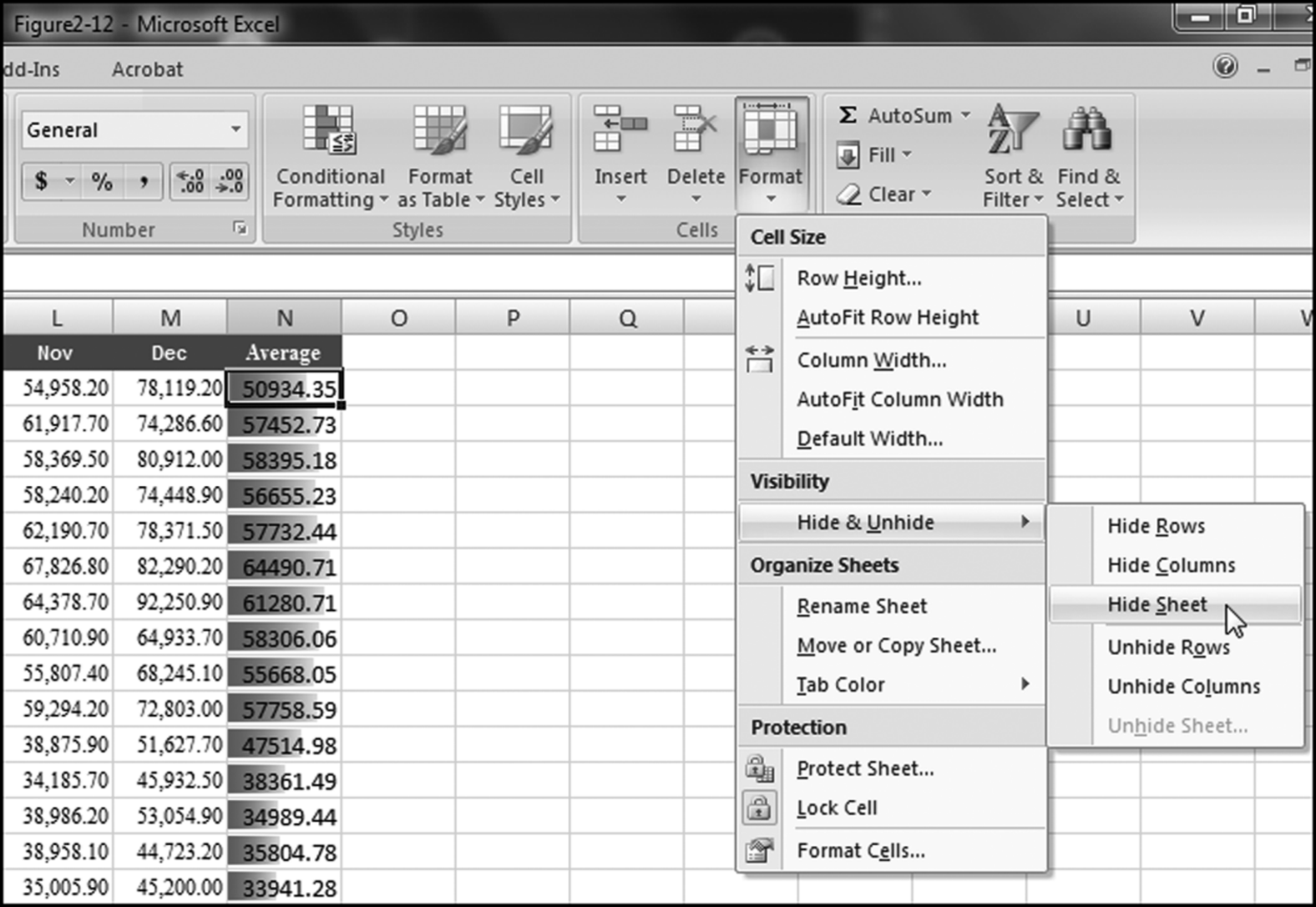1316x907 pixels.
Task: Choose Lock Cell option
Action: [x=892, y=808]
